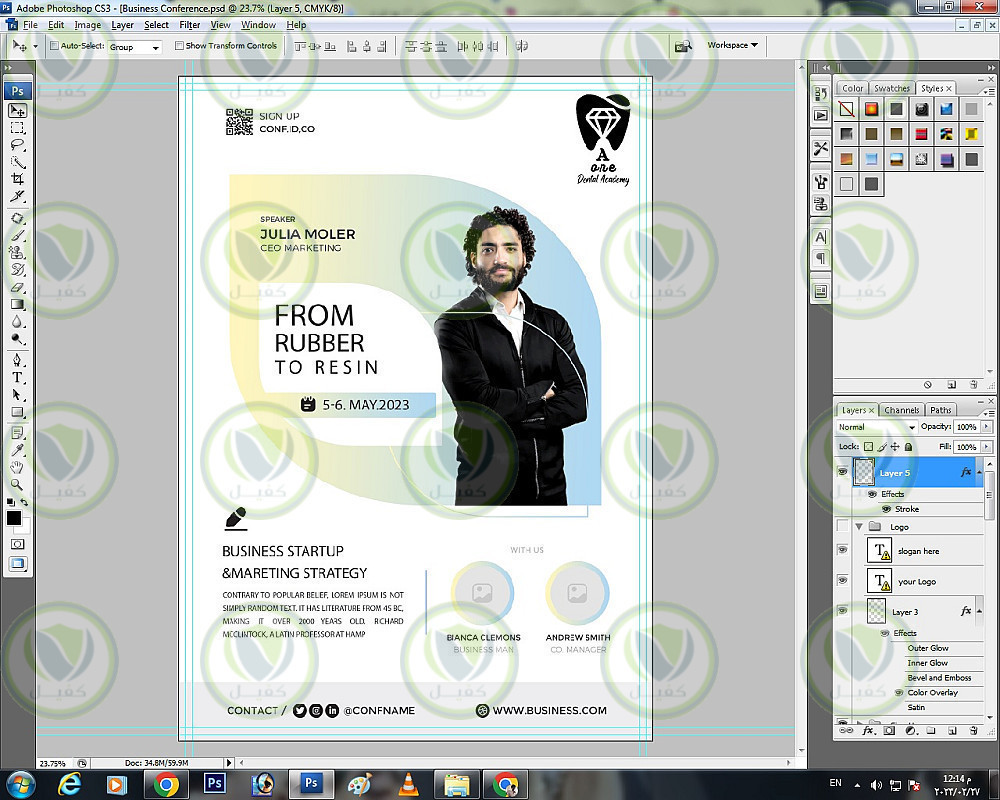1000x800 pixels.
Task: Open the Image menu
Action: (x=87, y=25)
